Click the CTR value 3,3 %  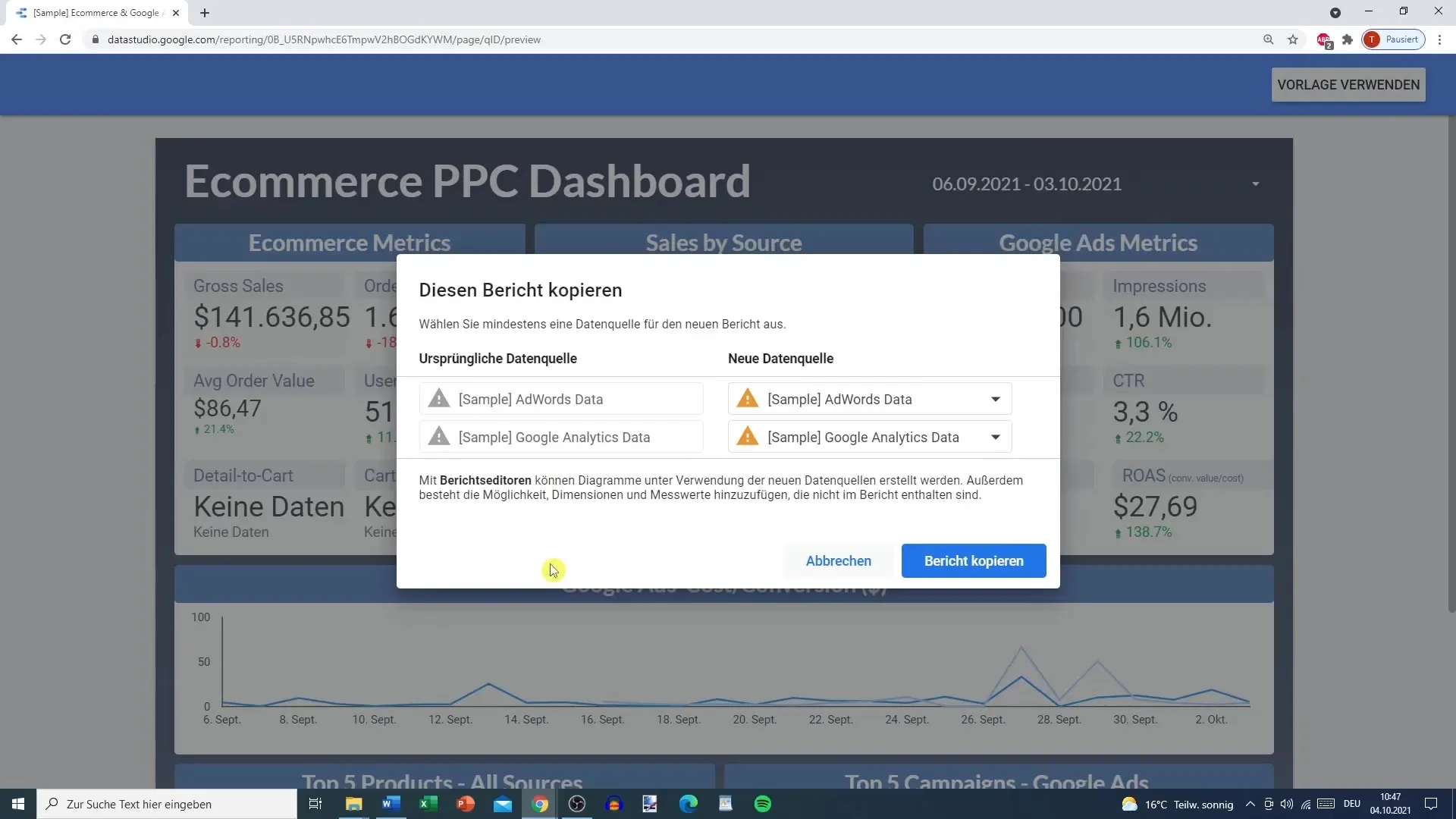pos(1145,413)
